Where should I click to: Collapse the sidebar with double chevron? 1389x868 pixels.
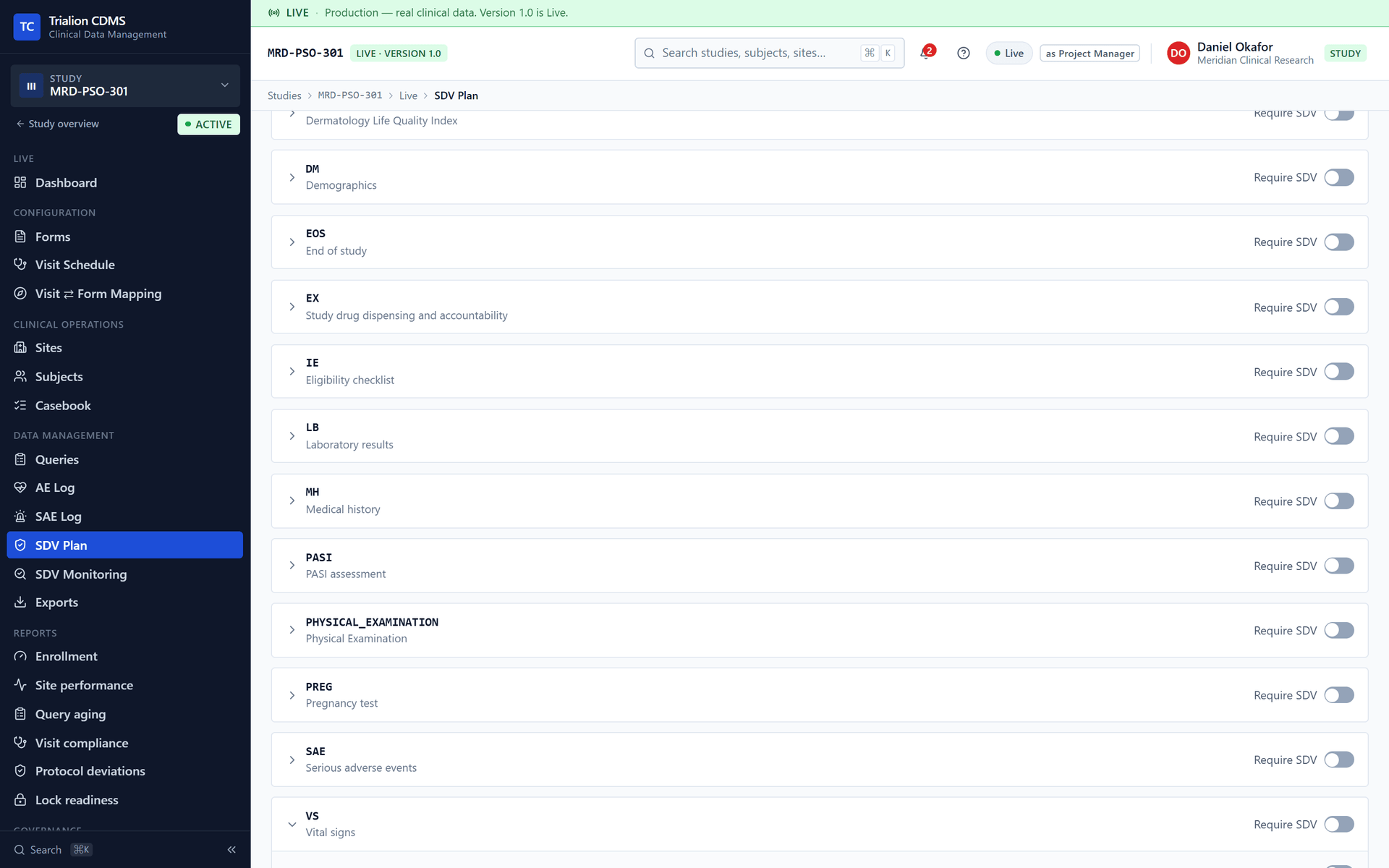click(x=231, y=850)
